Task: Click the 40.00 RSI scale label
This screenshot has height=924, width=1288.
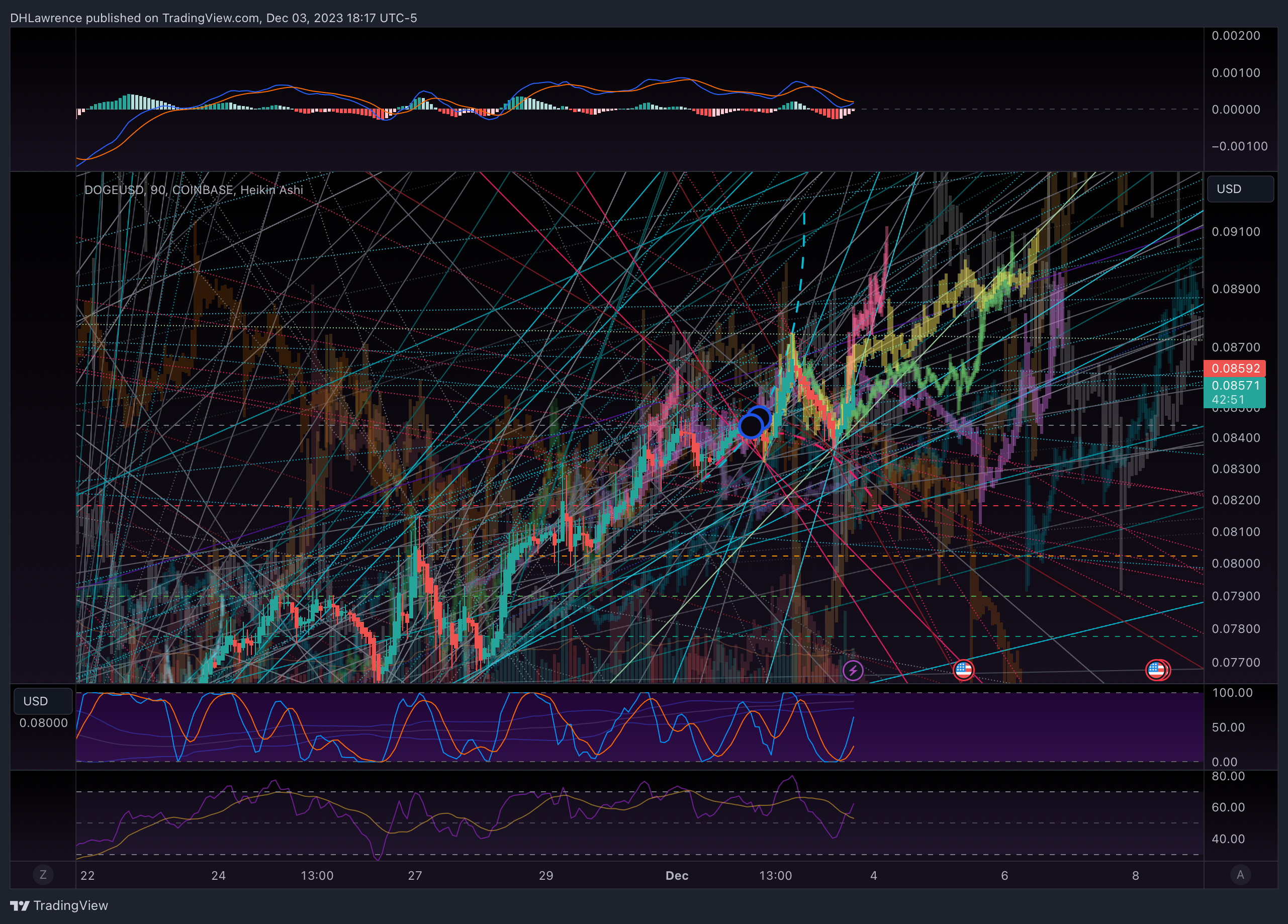Action: click(1228, 838)
